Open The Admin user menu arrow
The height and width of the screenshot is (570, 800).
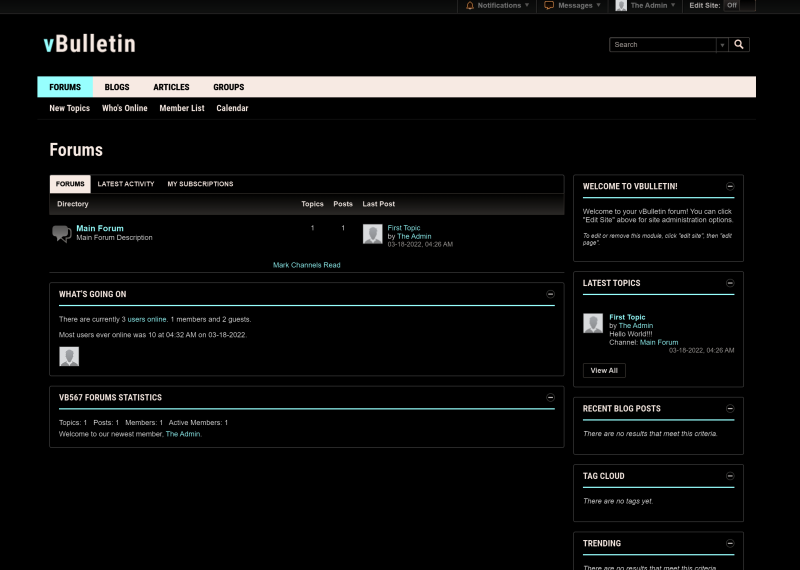673,5
